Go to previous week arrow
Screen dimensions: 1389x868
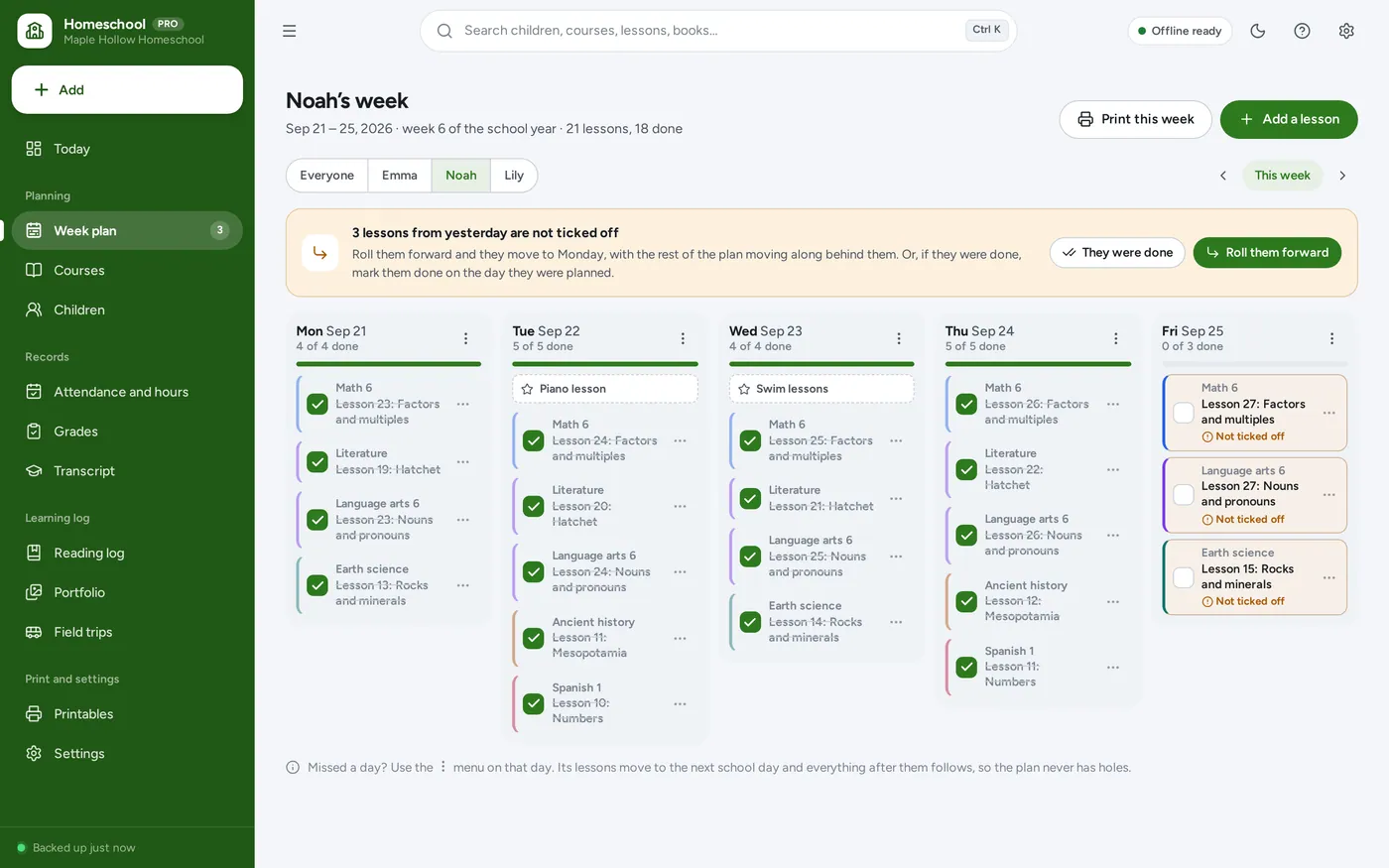(1223, 176)
